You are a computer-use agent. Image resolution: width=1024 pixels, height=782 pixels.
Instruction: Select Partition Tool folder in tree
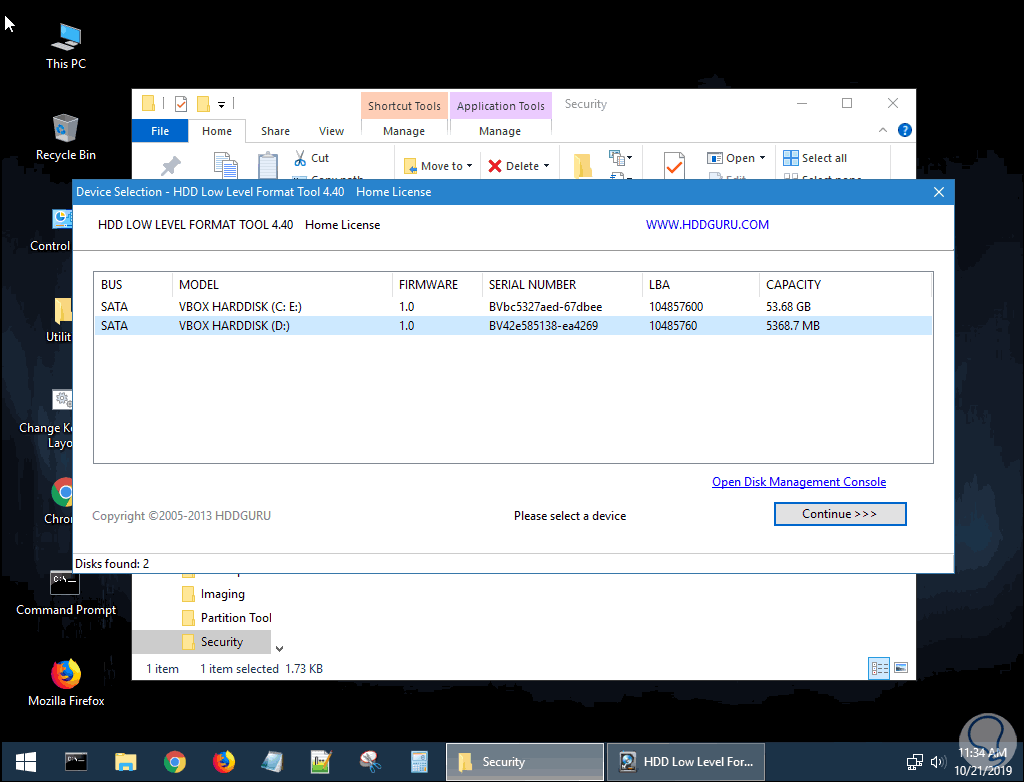(x=226, y=618)
